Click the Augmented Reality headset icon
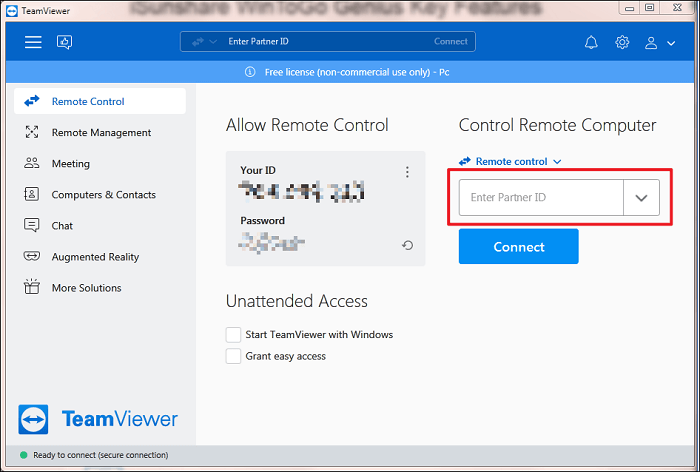Screen dimensions: 700x472 (x=32, y=256)
